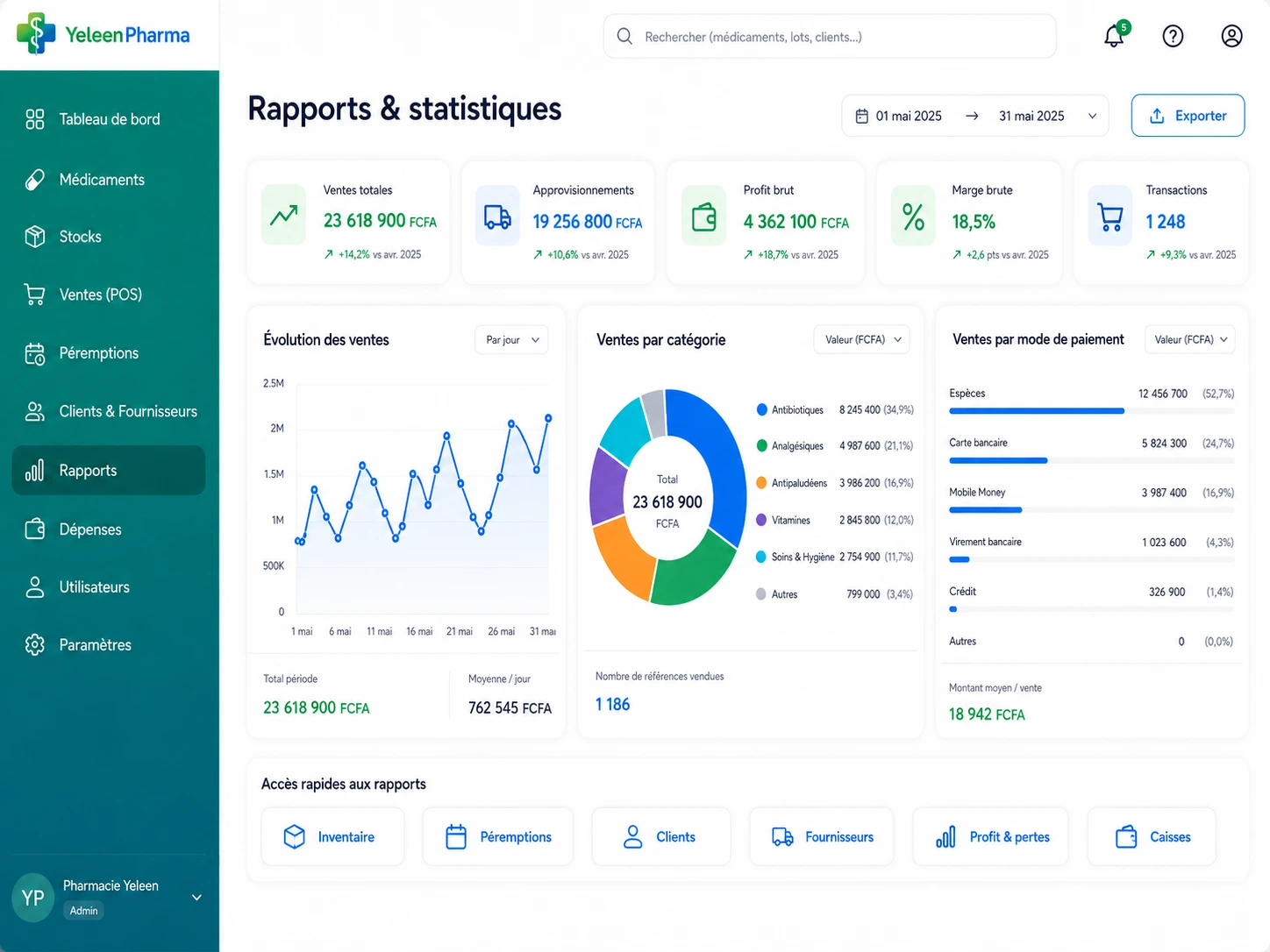Viewport: 1270px width, 952px height.
Task: Click the Clients & Fournisseurs people icon
Action: pyautogui.click(x=35, y=411)
